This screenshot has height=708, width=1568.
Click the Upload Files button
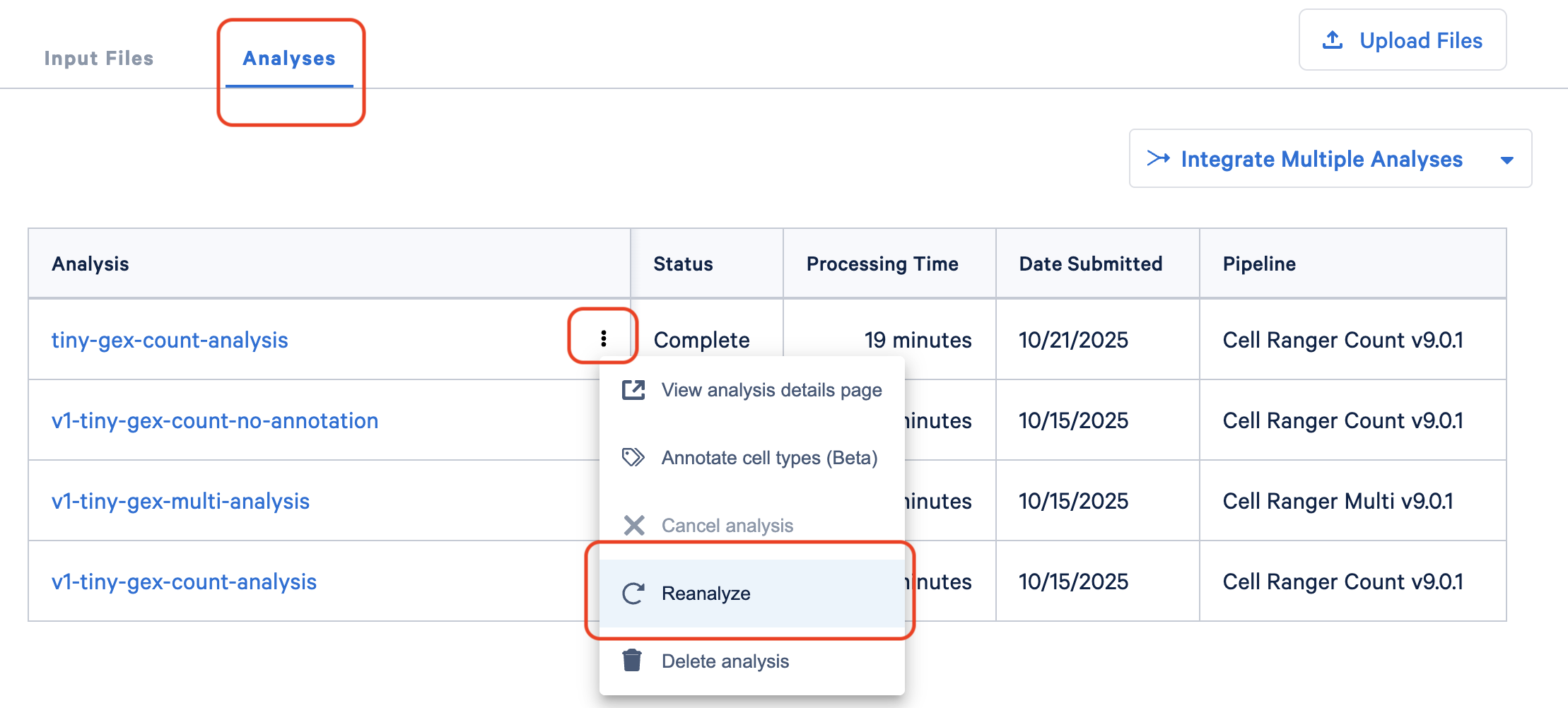click(1402, 40)
